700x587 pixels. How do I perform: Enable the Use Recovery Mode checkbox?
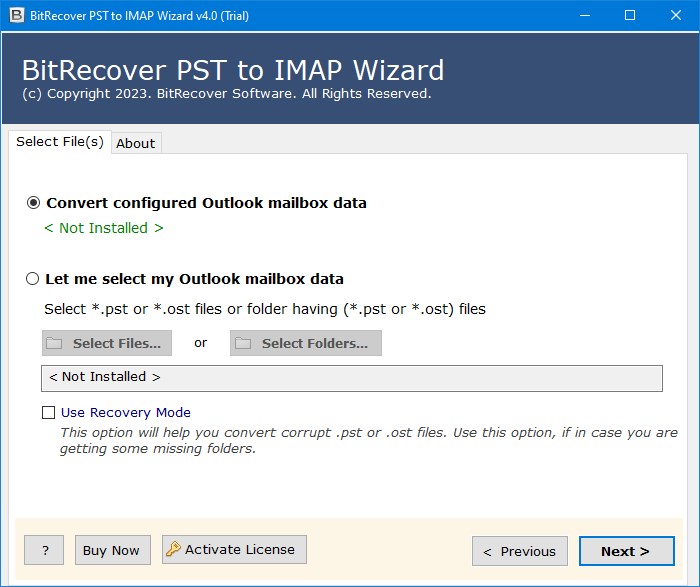pos(48,412)
